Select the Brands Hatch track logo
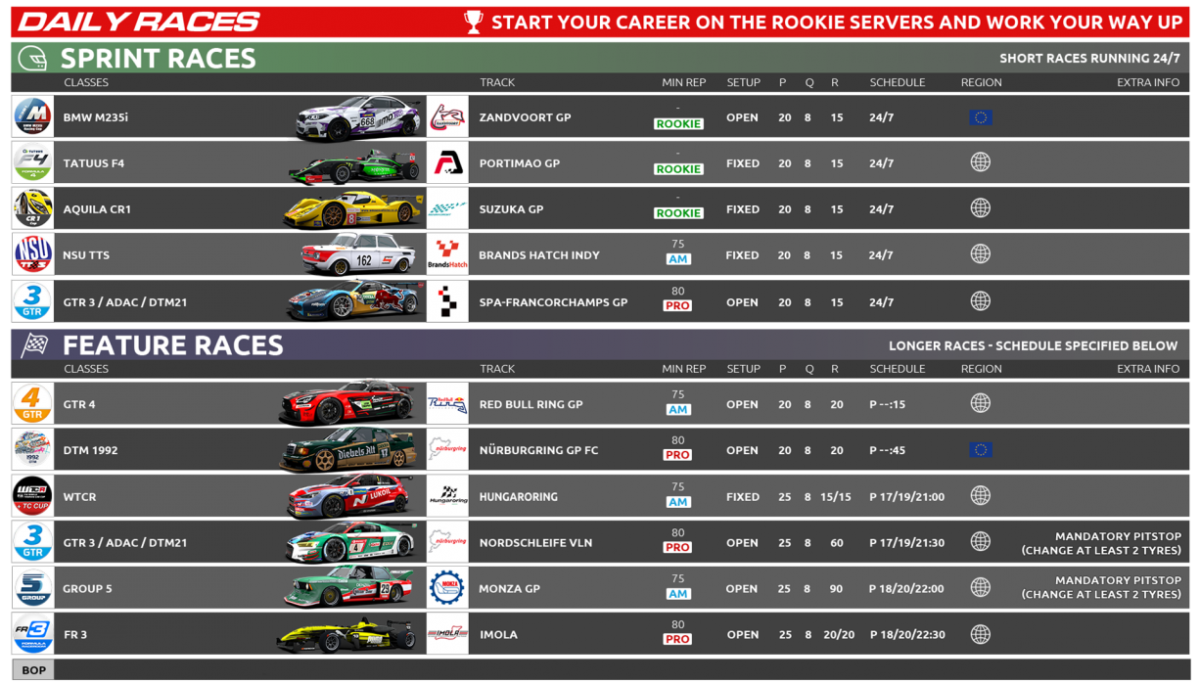 click(447, 255)
